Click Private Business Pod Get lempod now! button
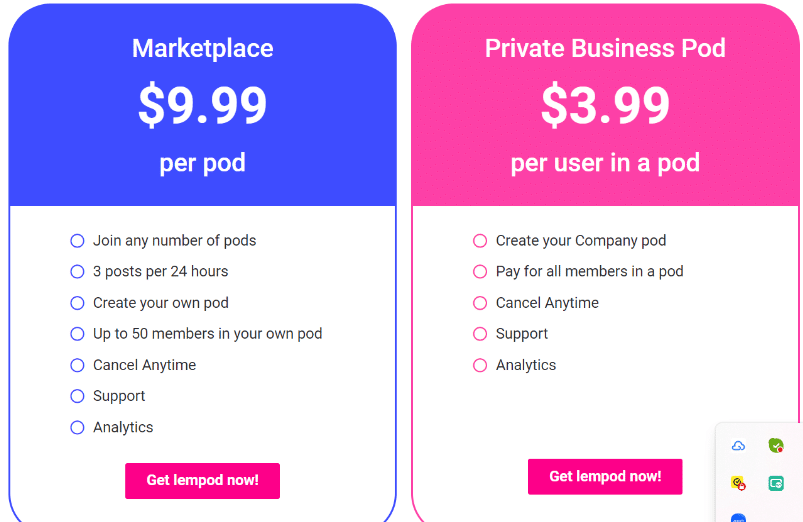Viewport: 803px width, 522px height. pyautogui.click(x=605, y=476)
